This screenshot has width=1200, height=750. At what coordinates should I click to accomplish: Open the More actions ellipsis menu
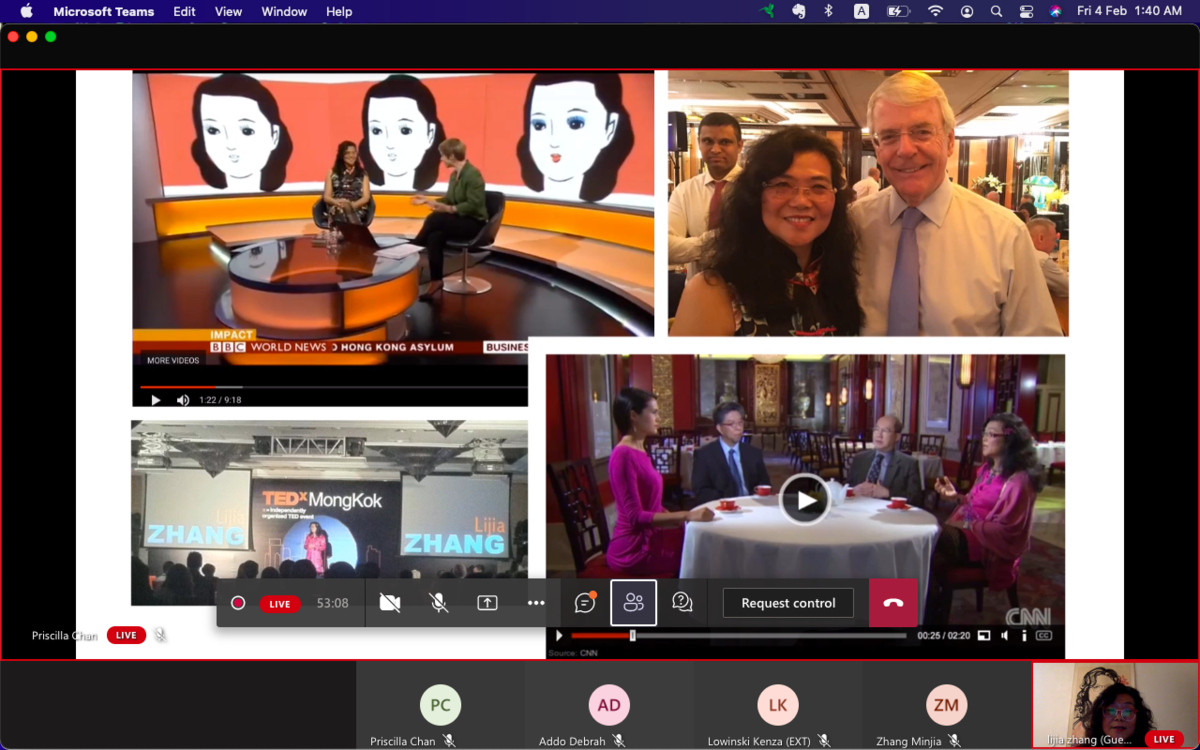[x=536, y=603]
